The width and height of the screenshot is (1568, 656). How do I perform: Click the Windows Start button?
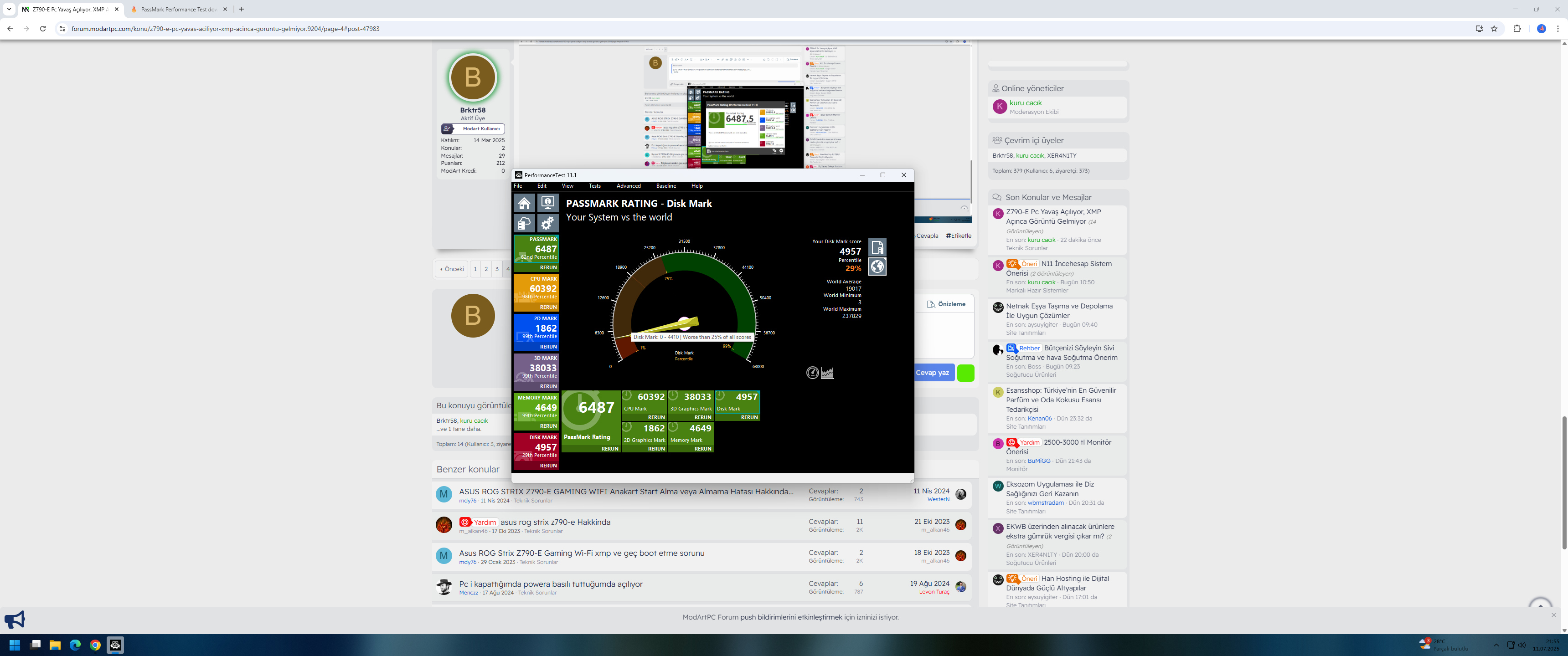15,645
